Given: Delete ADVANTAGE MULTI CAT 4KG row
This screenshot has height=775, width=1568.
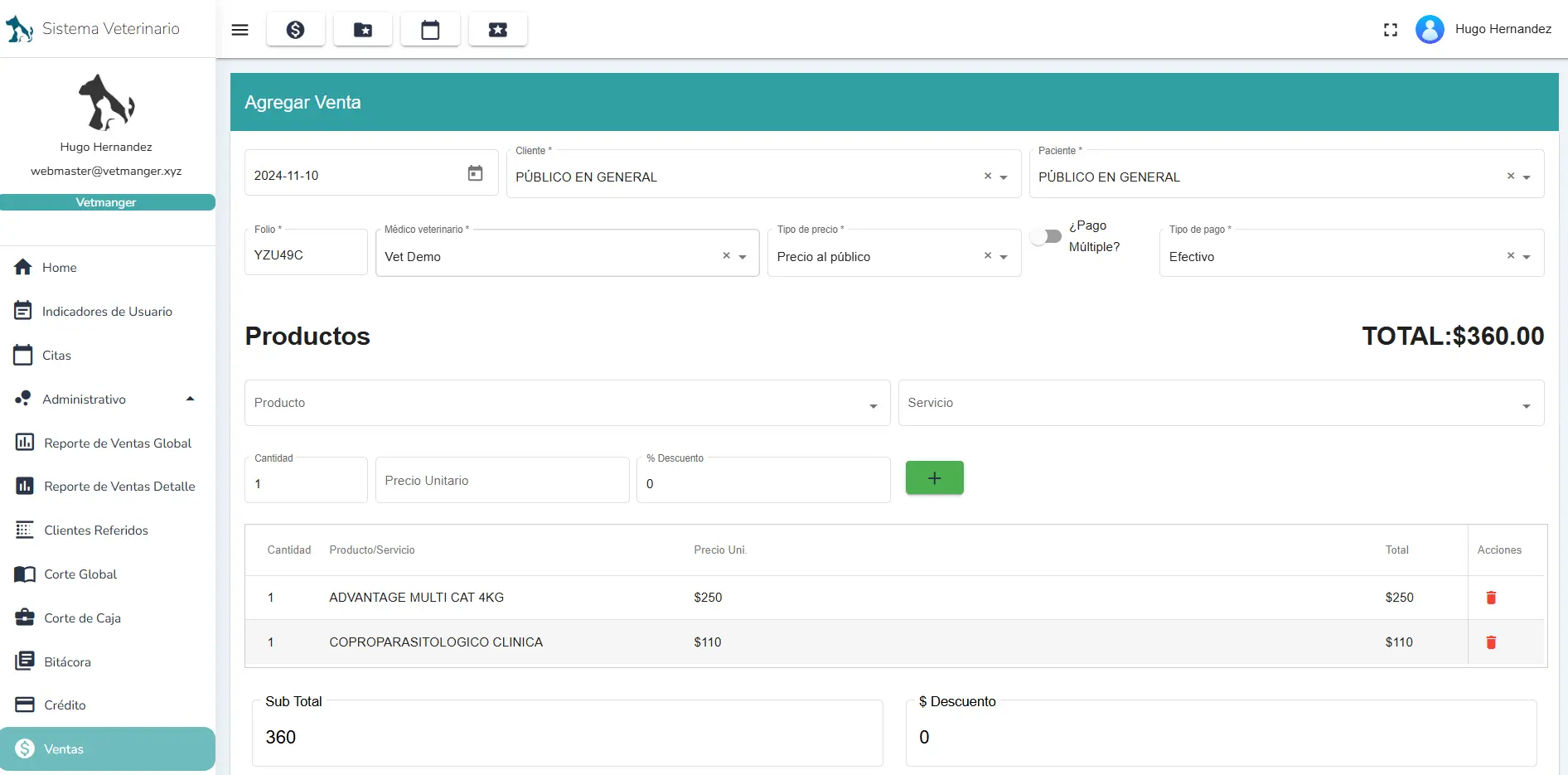Looking at the screenshot, I should (1491, 598).
